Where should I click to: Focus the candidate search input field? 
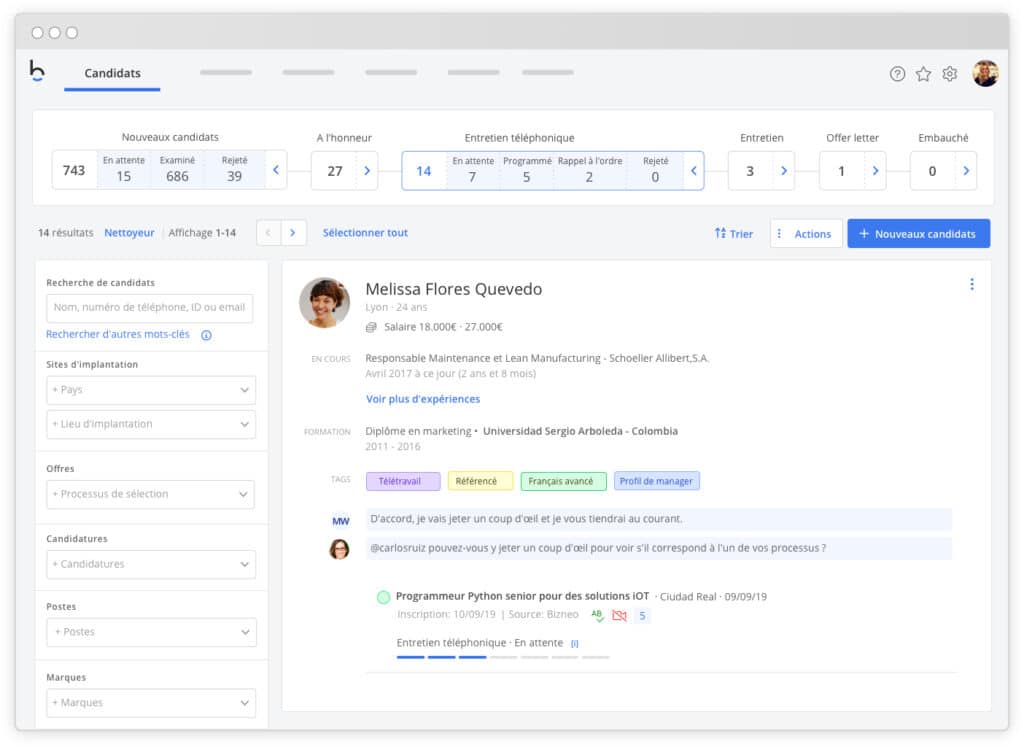pos(150,308)
